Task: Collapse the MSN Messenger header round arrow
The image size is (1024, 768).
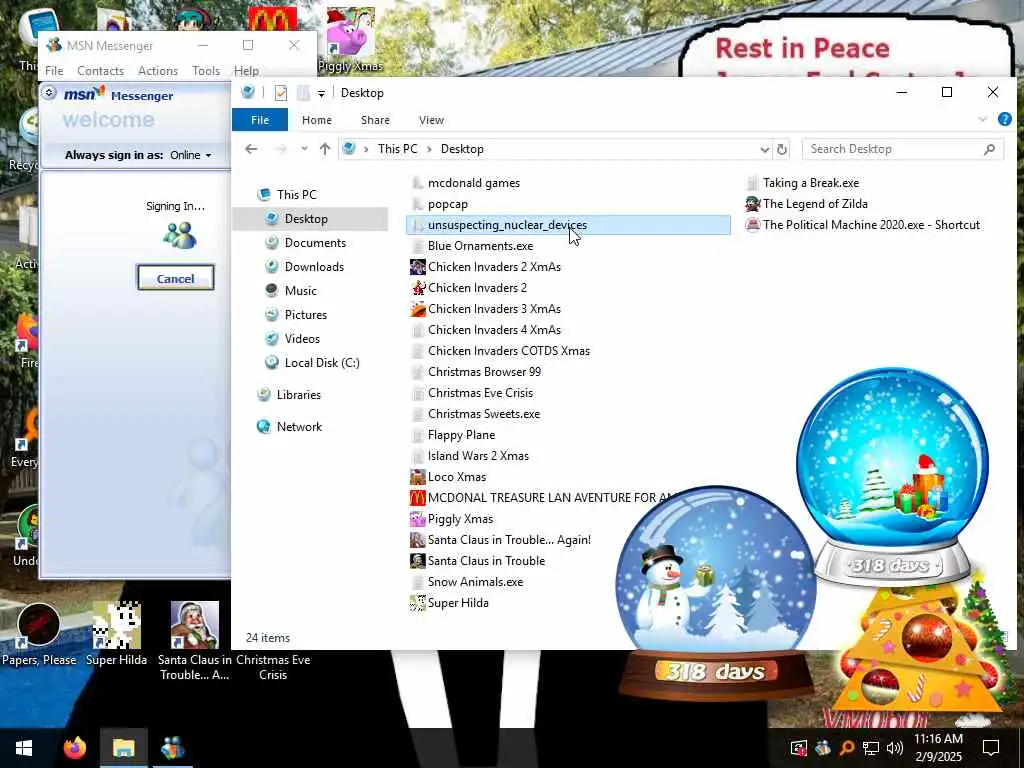Action: coord(49,93)
